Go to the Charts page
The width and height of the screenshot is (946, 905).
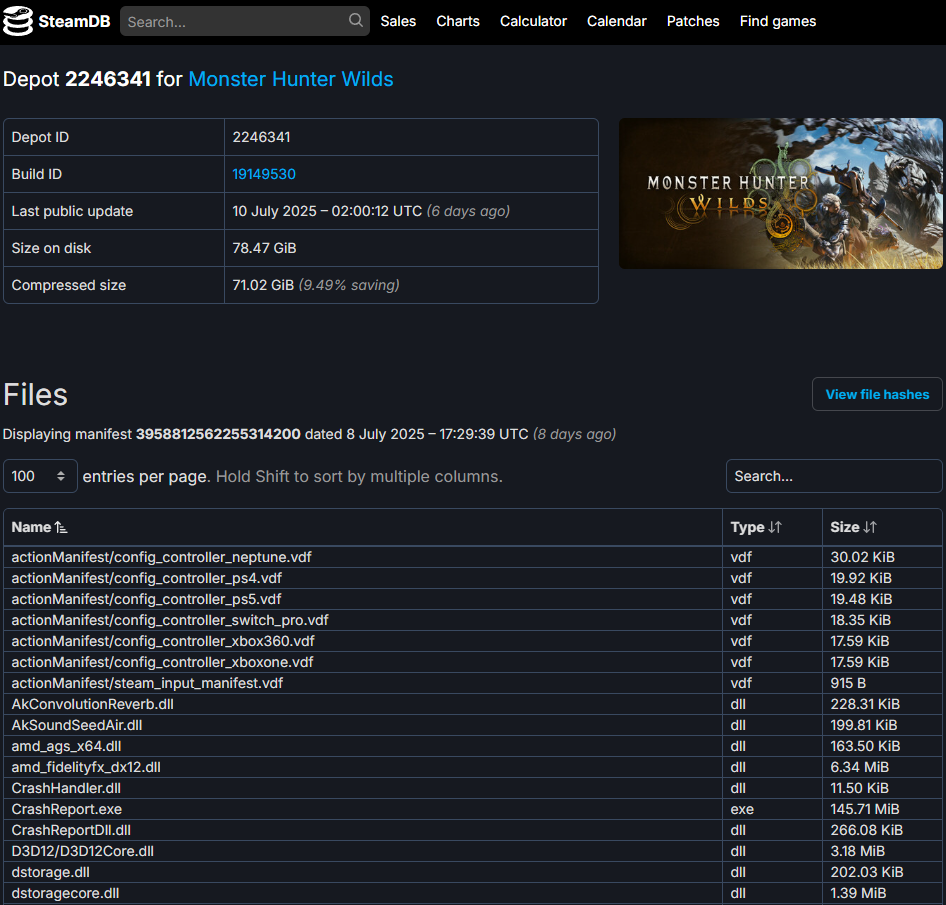point(458,21)
